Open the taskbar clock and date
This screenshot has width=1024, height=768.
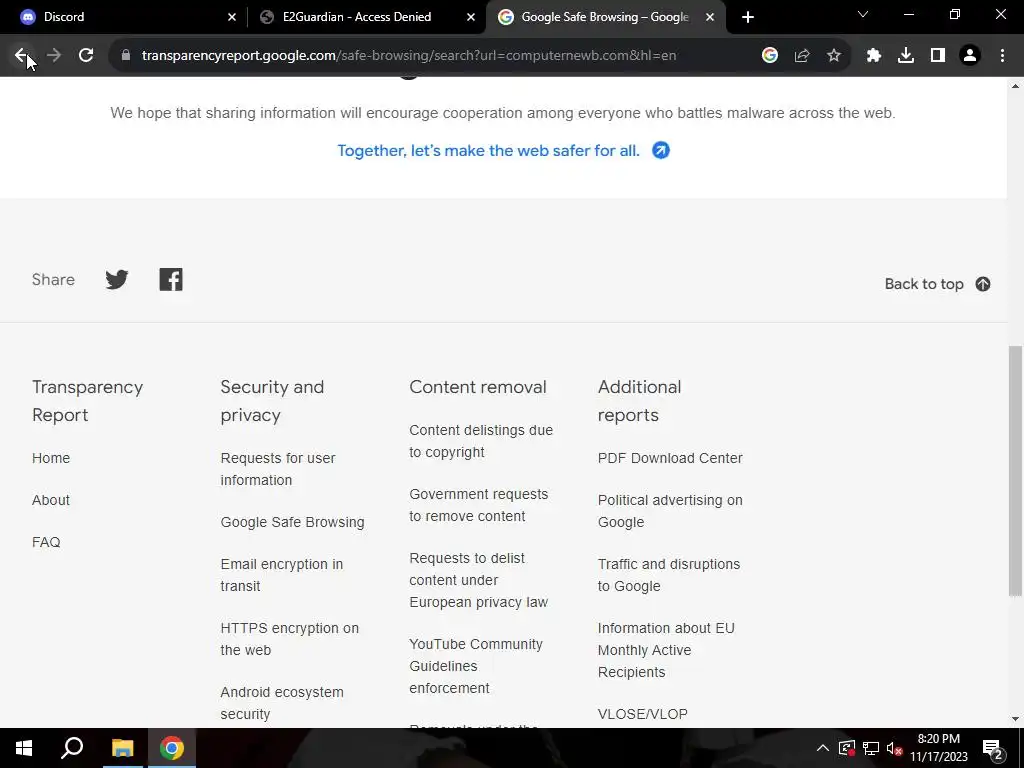938,748
